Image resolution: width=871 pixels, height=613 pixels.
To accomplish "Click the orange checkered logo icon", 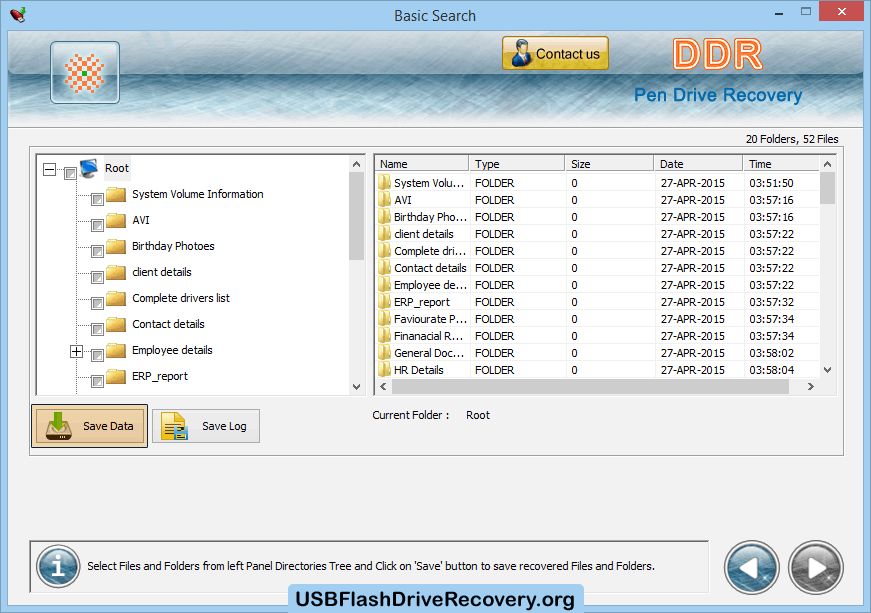I will point(85,73).
